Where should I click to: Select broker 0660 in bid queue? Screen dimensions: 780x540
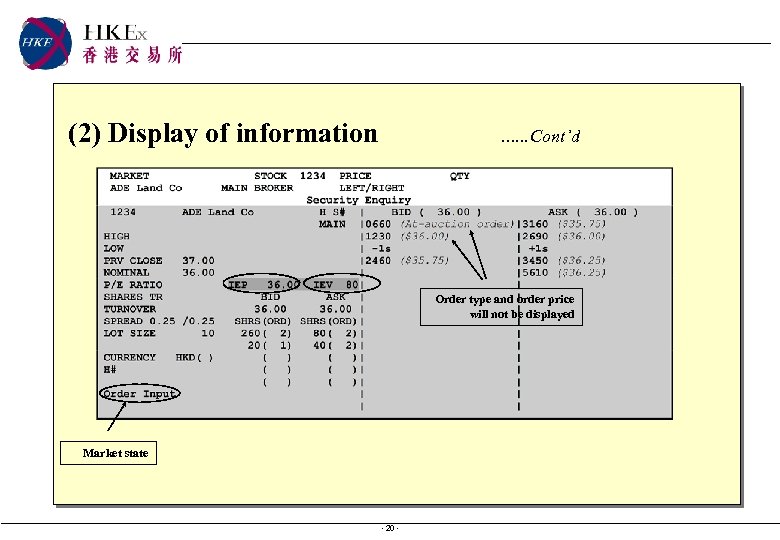(x=378, y=224)
